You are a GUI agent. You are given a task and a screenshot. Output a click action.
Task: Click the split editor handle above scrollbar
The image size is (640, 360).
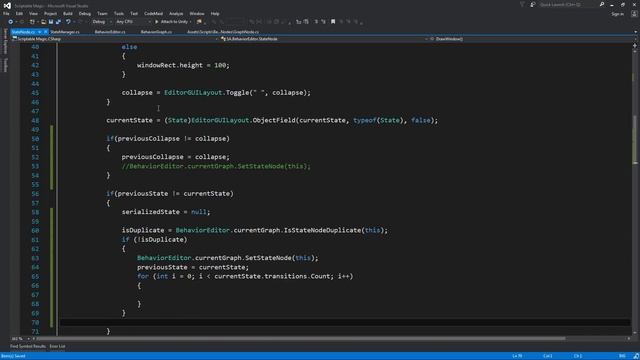pyautogui.click(x=635, y=46)
